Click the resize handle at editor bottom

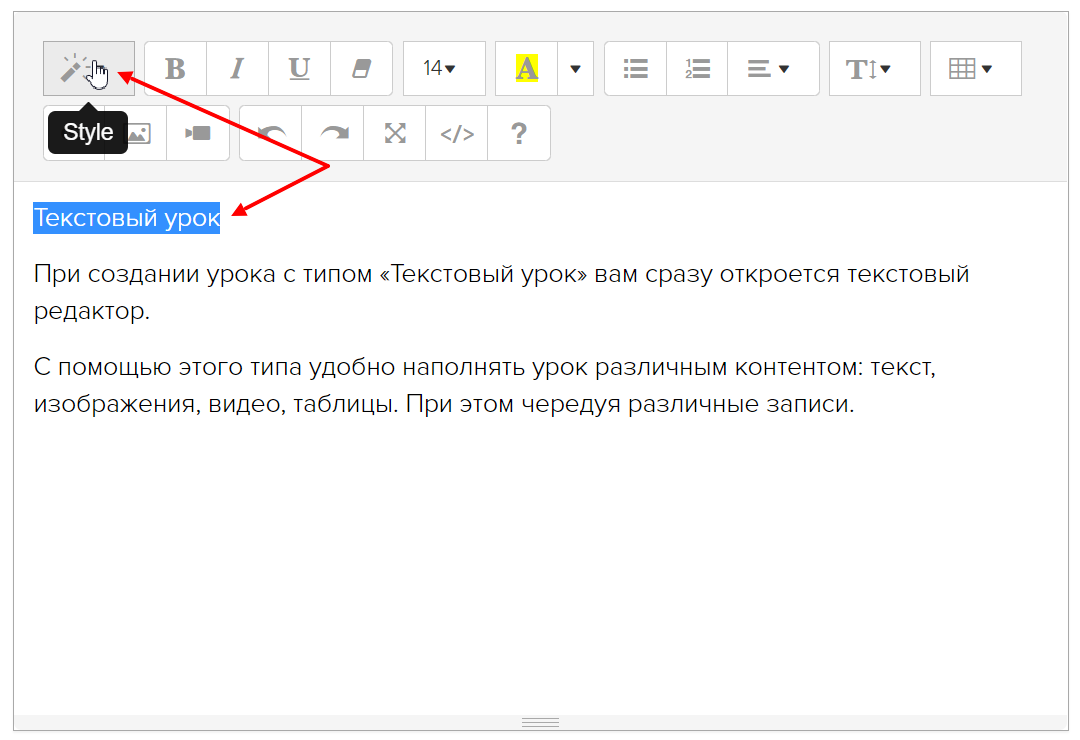pyautogui.click(x=540, y=722)
